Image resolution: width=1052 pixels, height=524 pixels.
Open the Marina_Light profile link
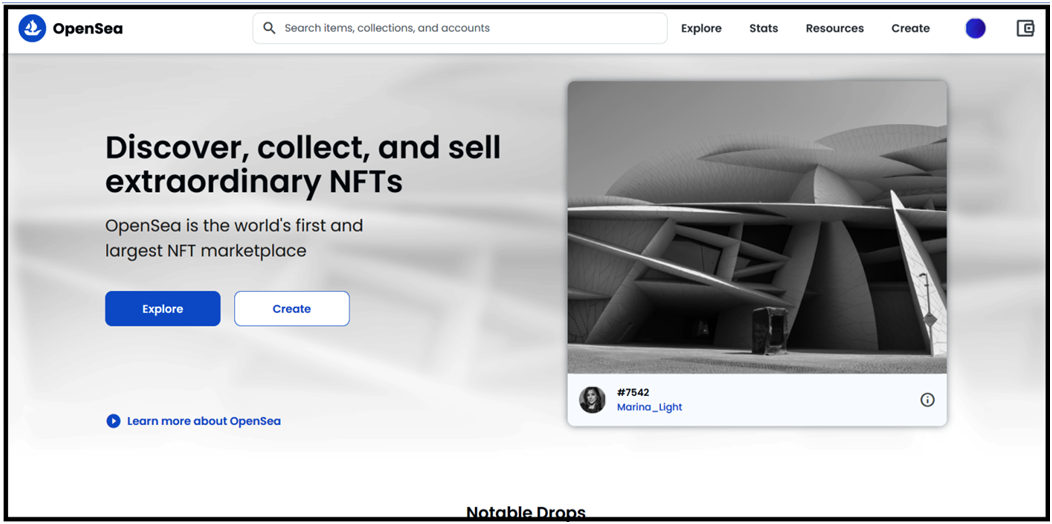pyautogui.click(x=649, y=407)
